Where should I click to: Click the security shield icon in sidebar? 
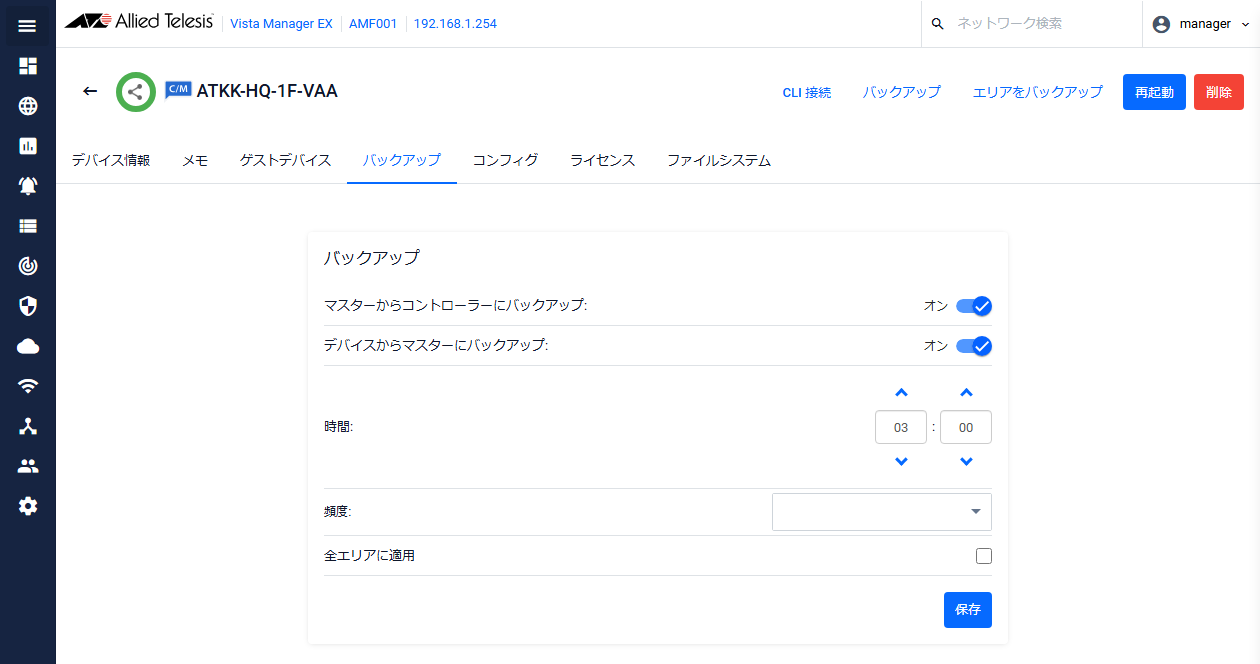coord(27,305)
